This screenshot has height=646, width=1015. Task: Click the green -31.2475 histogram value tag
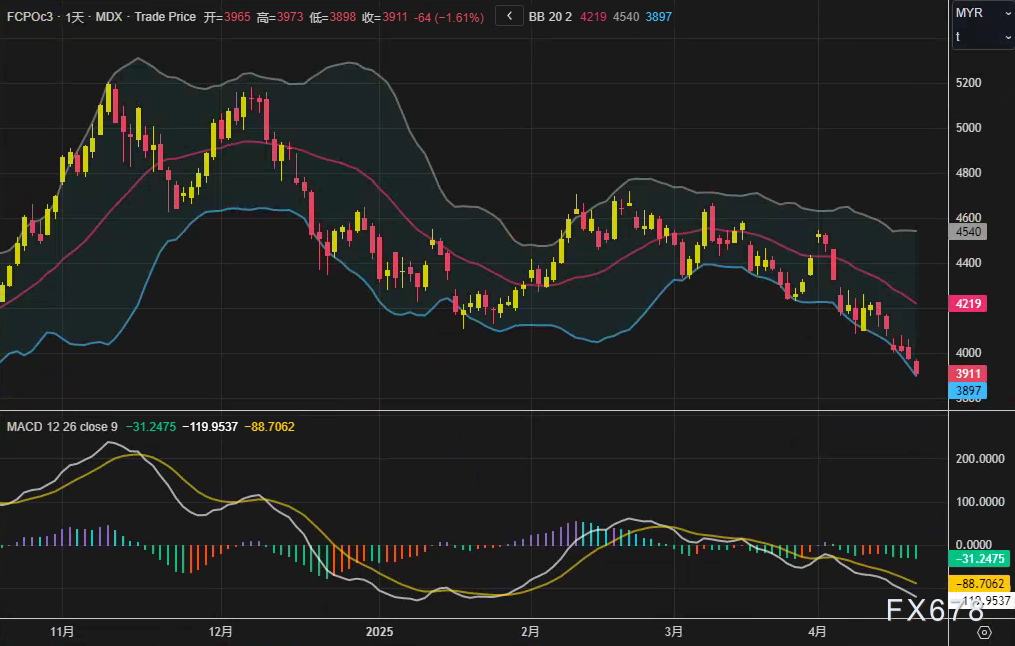pos(980,558)
